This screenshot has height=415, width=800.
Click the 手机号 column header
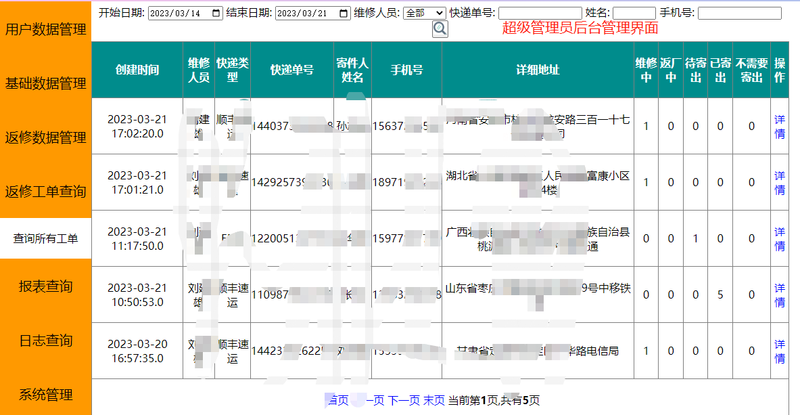click(407, 70)
